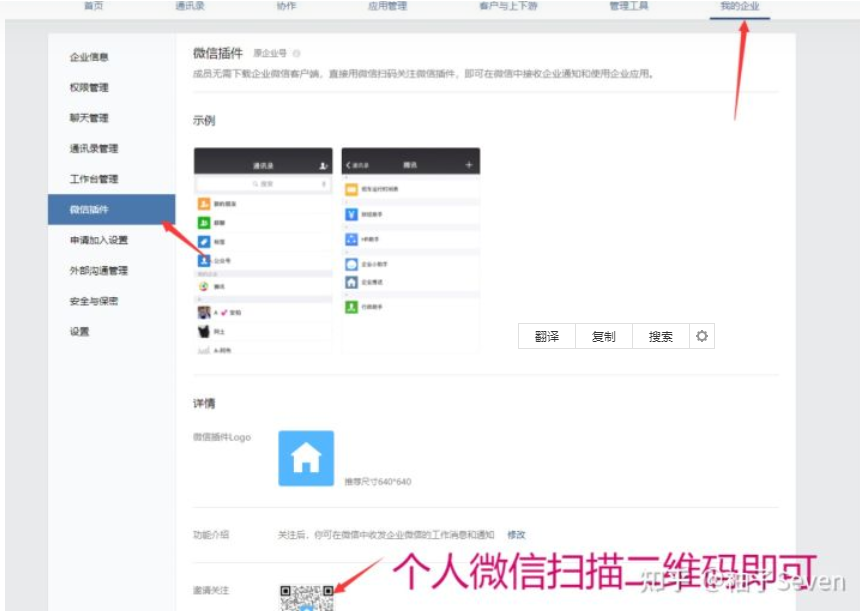860x614 pixels.
Task: Open 设置 in the sidebar
Action: [x=80, y=331]
